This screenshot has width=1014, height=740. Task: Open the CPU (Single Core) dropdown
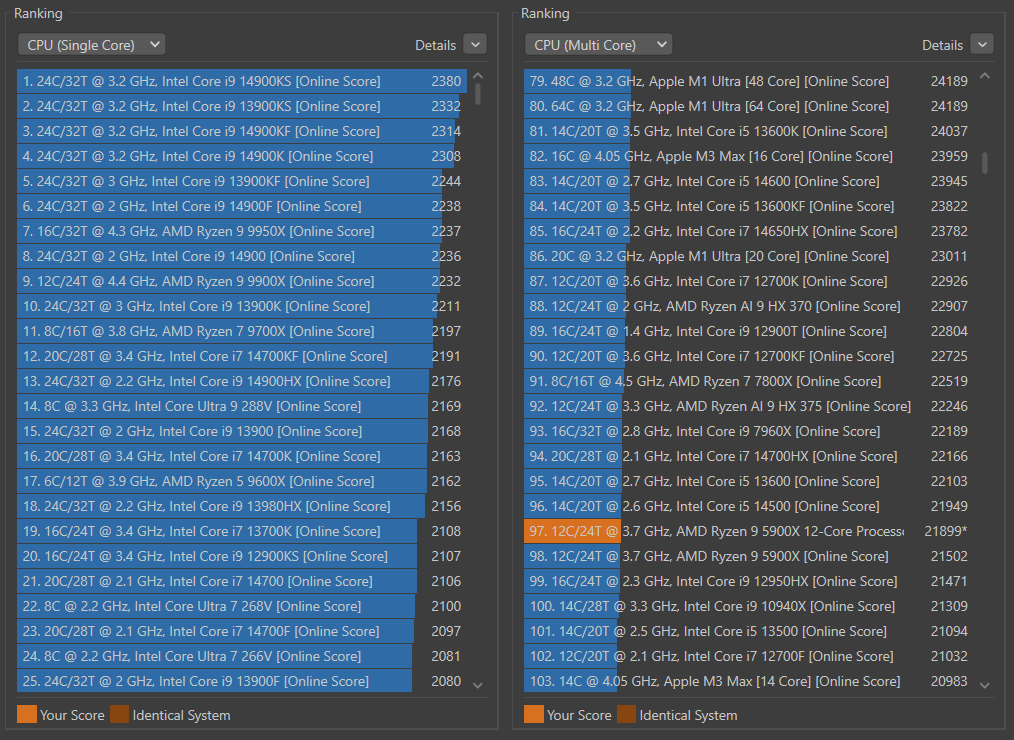91,45
